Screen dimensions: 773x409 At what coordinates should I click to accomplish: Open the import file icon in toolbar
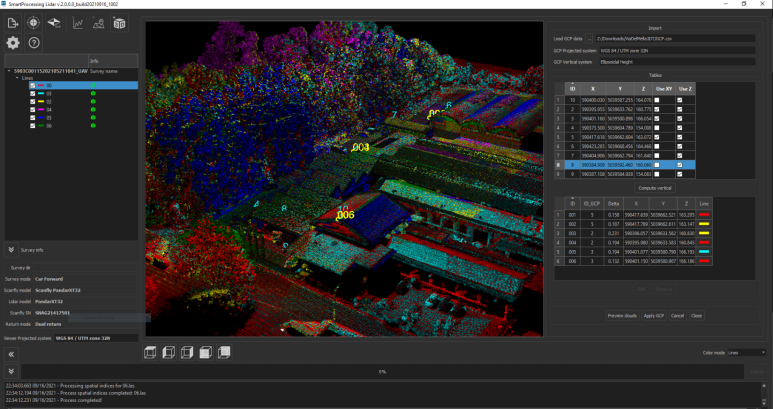tap(13, 23)
